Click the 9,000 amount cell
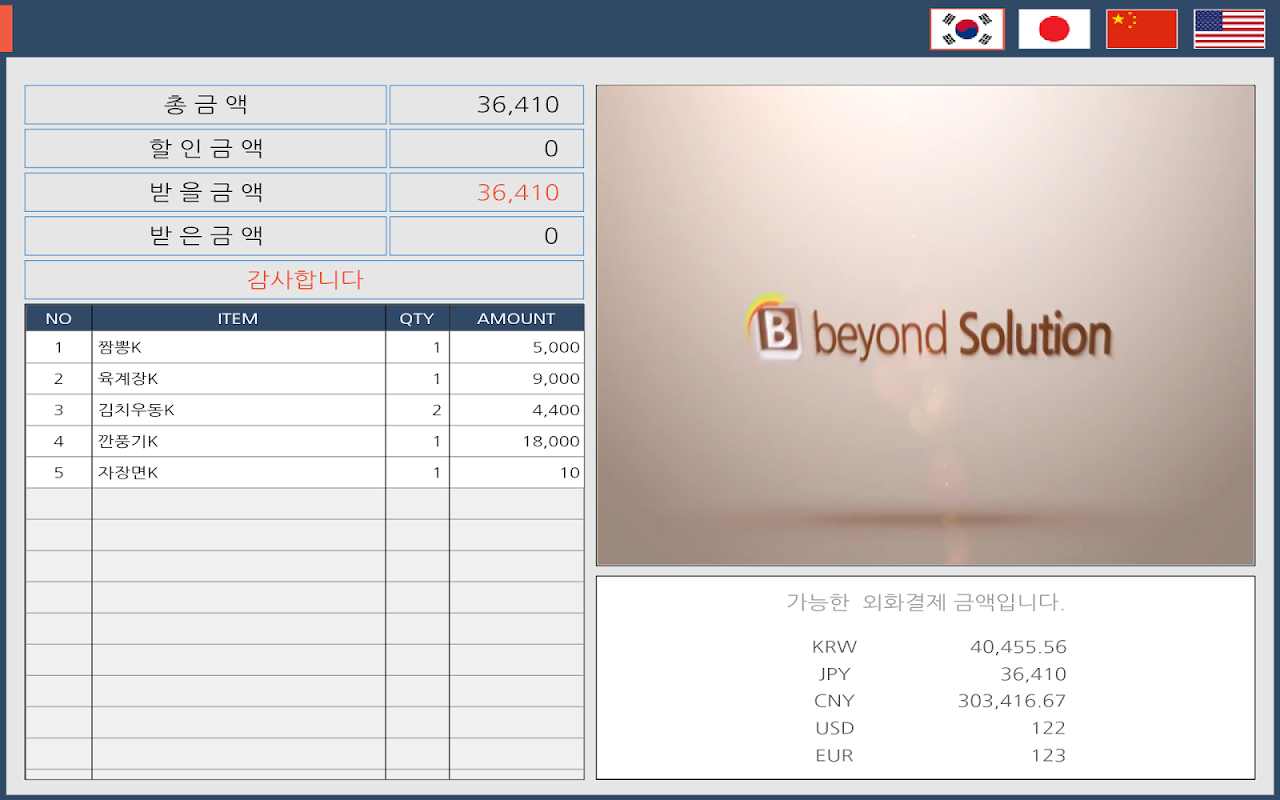Screen dimensions: 1280x800 click(x=516, y=379)
